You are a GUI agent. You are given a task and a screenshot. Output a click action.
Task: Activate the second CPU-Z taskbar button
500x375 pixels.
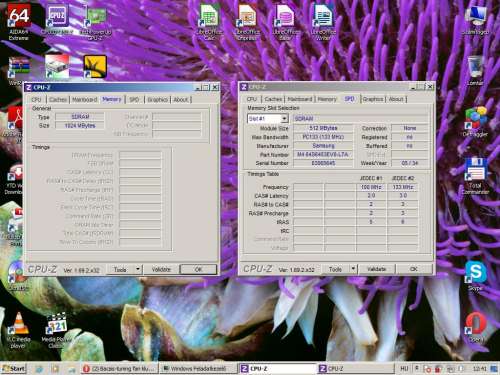[x=355, y=369]
